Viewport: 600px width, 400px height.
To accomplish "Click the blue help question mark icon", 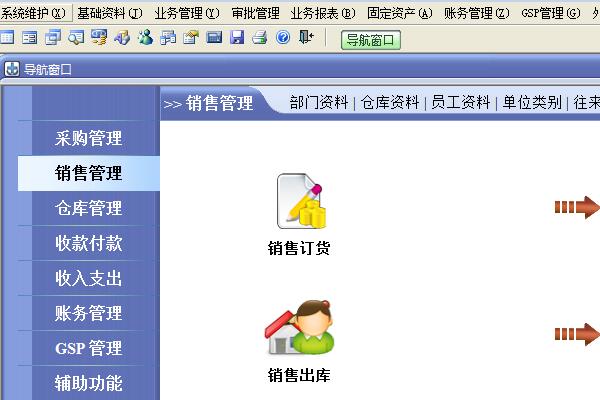I will pyautogui.click(x=283, y=38).
